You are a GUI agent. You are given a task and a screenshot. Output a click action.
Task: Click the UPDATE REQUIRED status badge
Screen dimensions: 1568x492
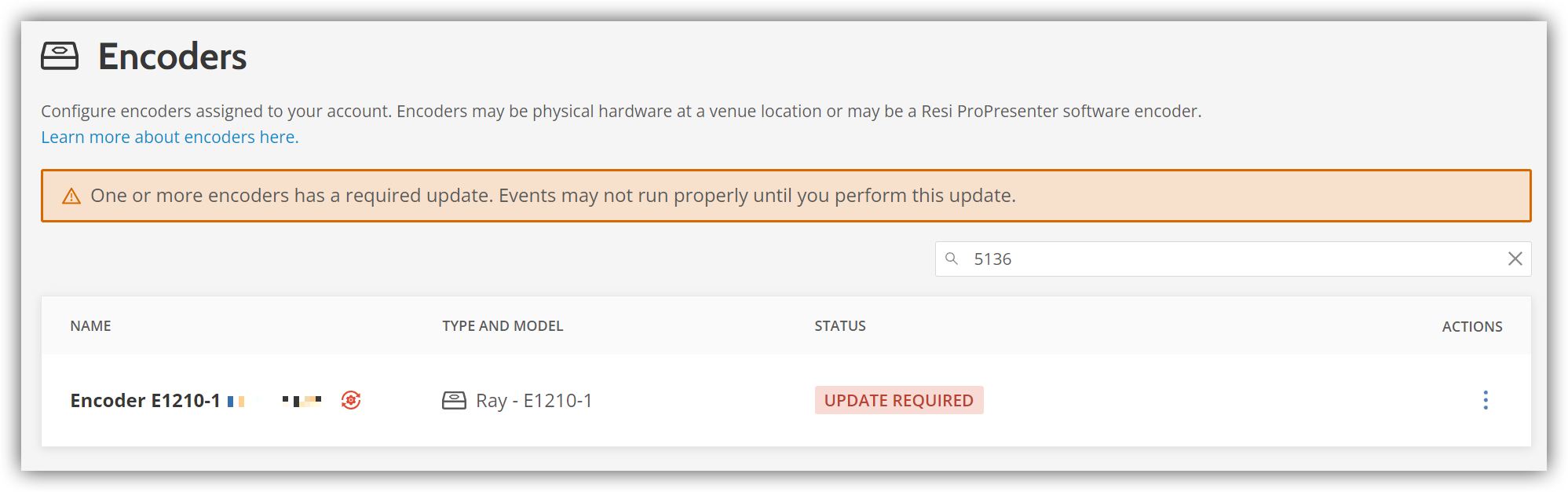(899, 400)
